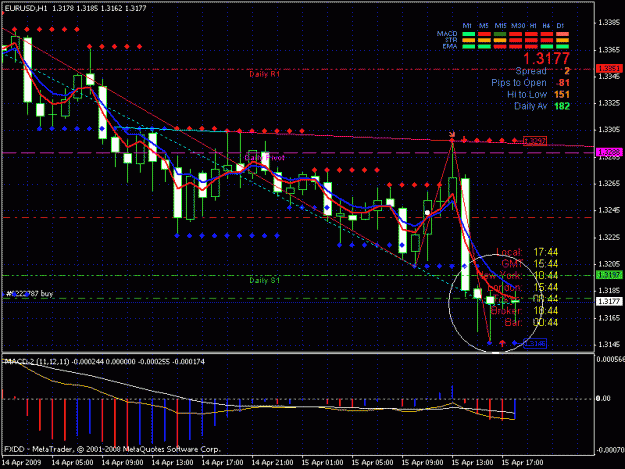Click the Daily S1 line label
Viewport: 625px width, 469px height.
[x=264, y=281]
